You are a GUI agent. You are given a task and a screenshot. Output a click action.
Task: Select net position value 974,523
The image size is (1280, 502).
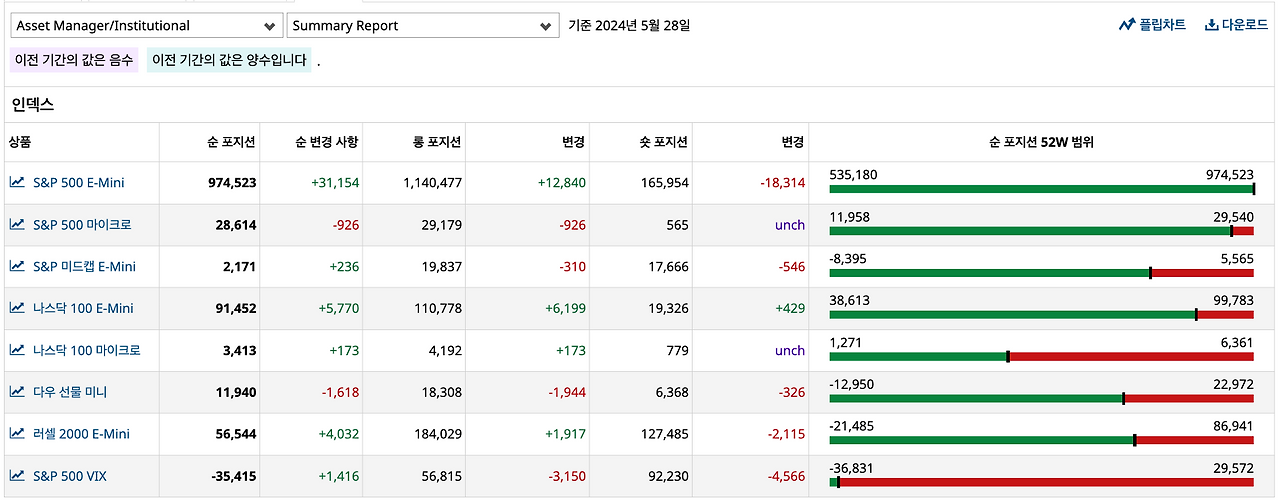click(x=232, y=183)
